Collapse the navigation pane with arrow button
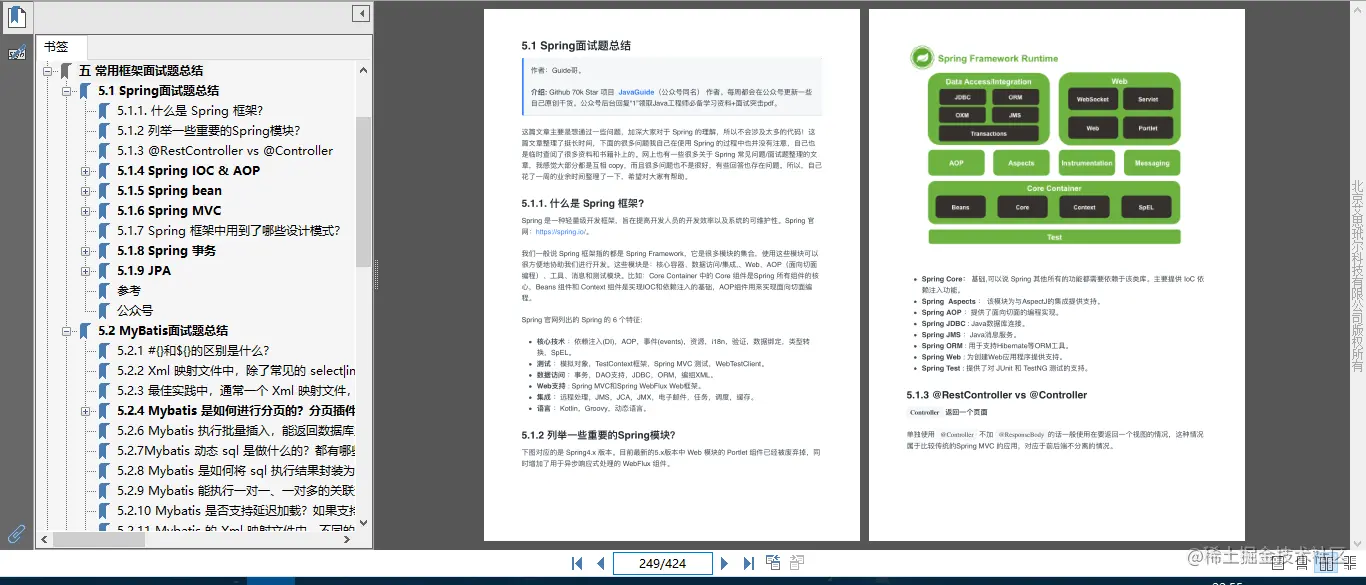Viewport: 1366px width, 585px height. coord(361,14)
